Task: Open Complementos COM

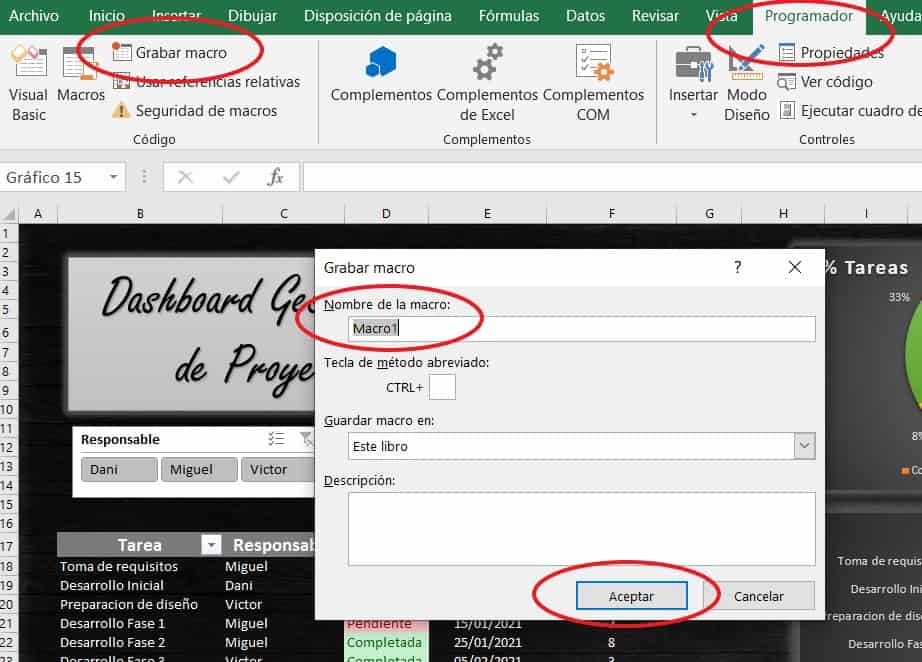Action: click(593, 82)
